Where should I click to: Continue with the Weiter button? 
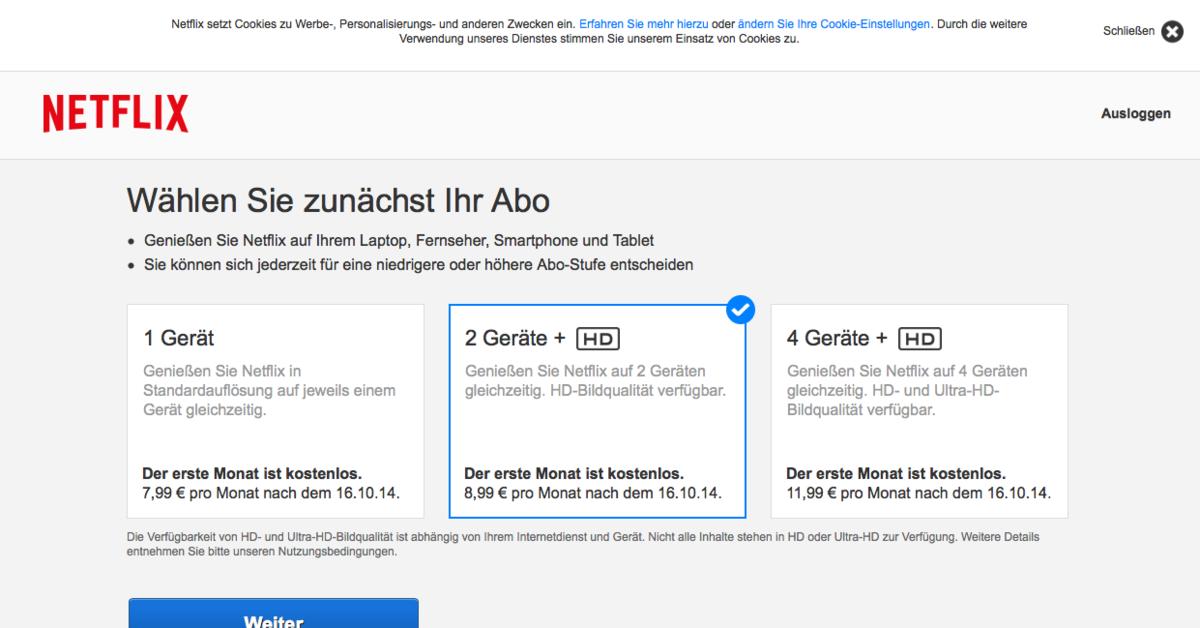pyautogui.click(x=273, y=613)
